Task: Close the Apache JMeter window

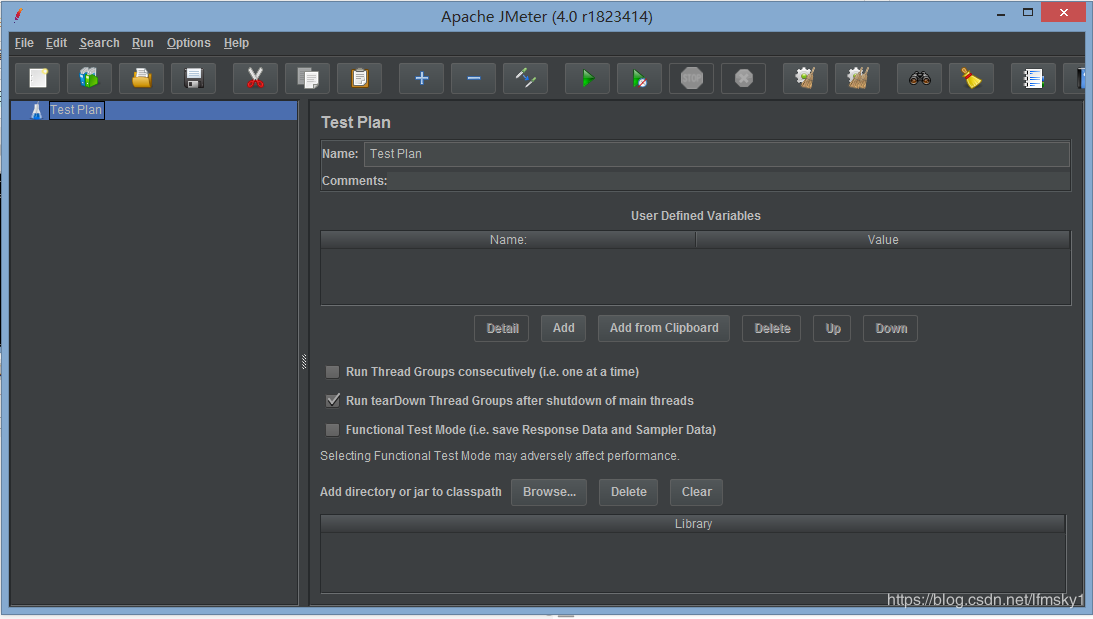Action: point(1064,13)
